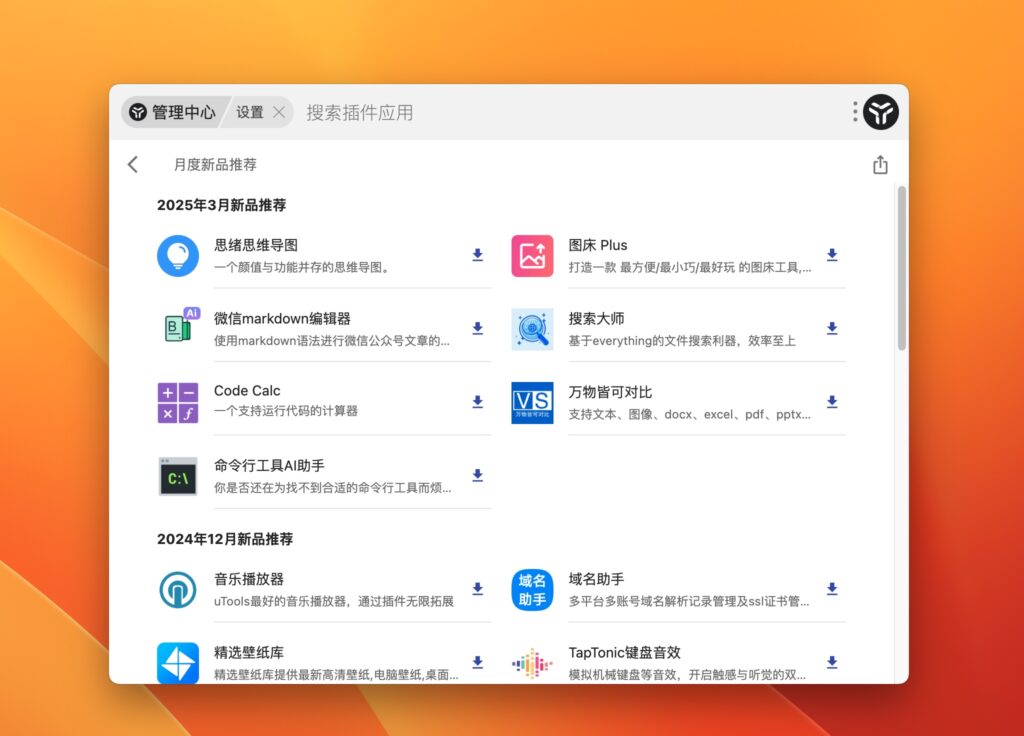The image size is (1024, 736).
Task: Click the 万物皆可对比 VS icon
Action: 532,402
